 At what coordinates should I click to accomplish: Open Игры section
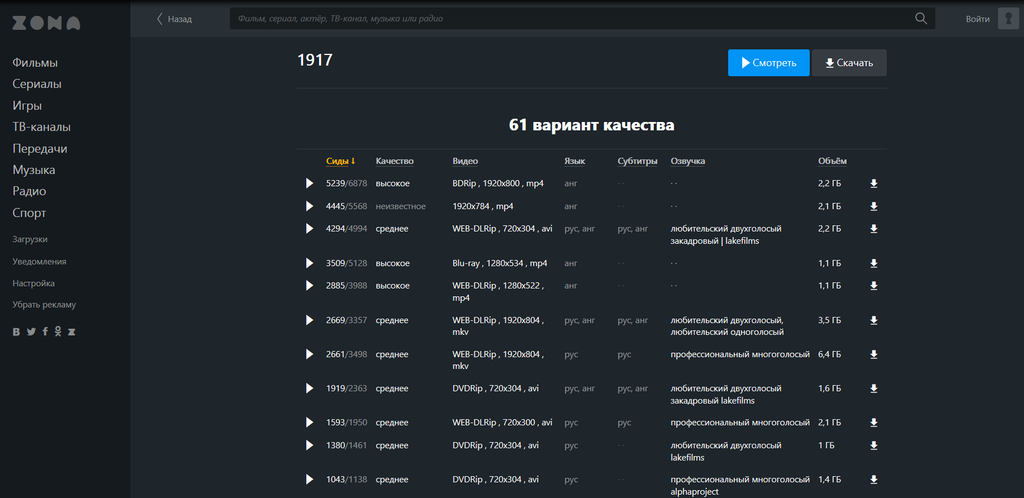click(x=27, y=106)
